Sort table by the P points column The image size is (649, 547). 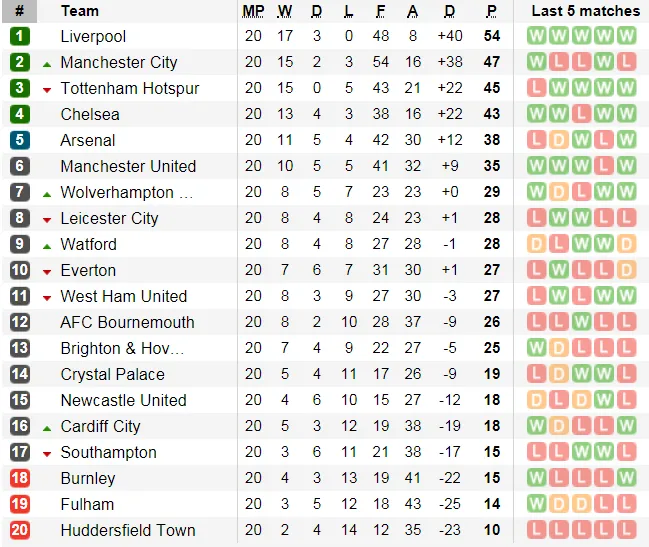[x=491, y=11]
